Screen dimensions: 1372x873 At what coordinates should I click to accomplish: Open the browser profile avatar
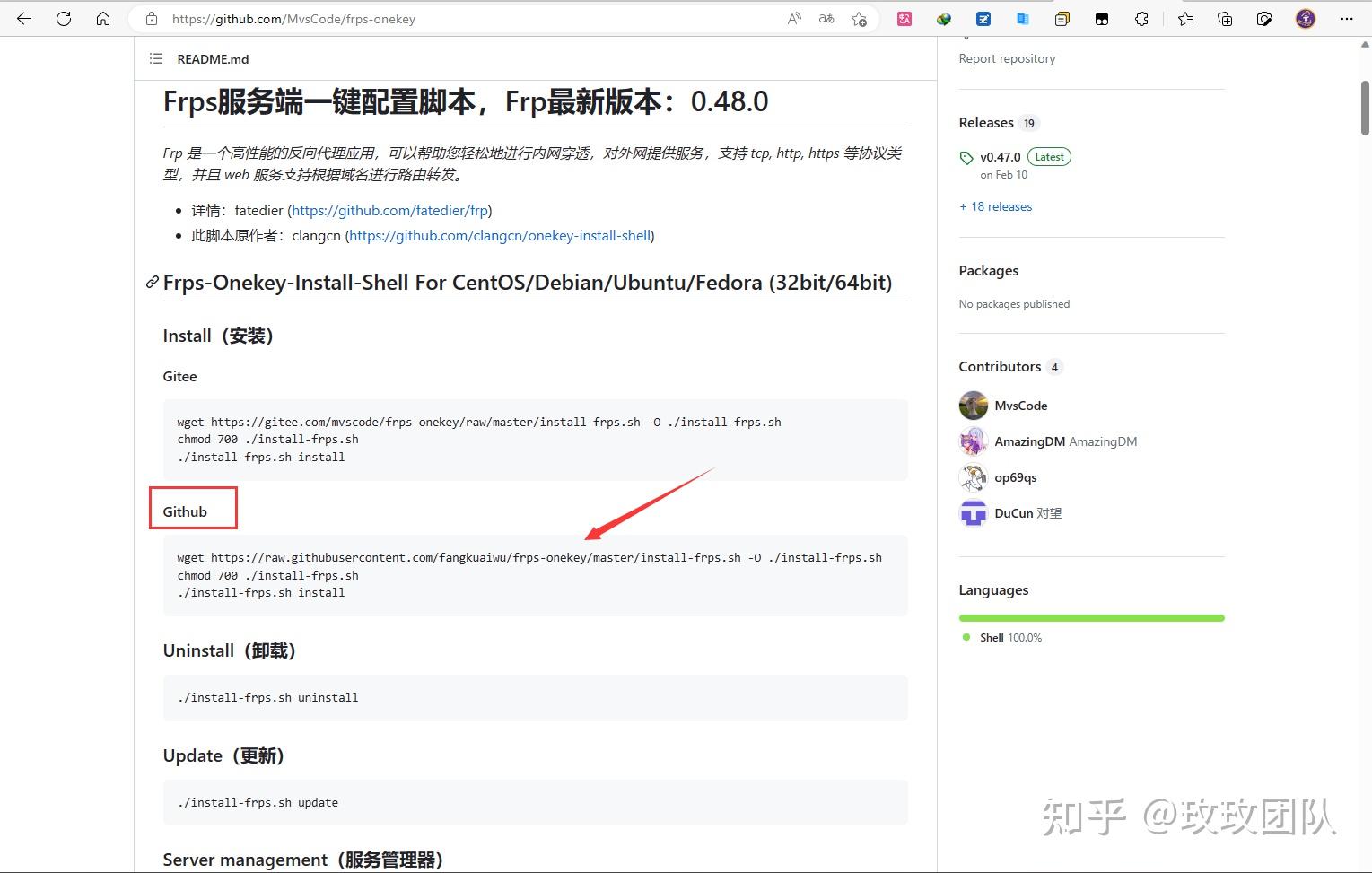coord(1306,18)
